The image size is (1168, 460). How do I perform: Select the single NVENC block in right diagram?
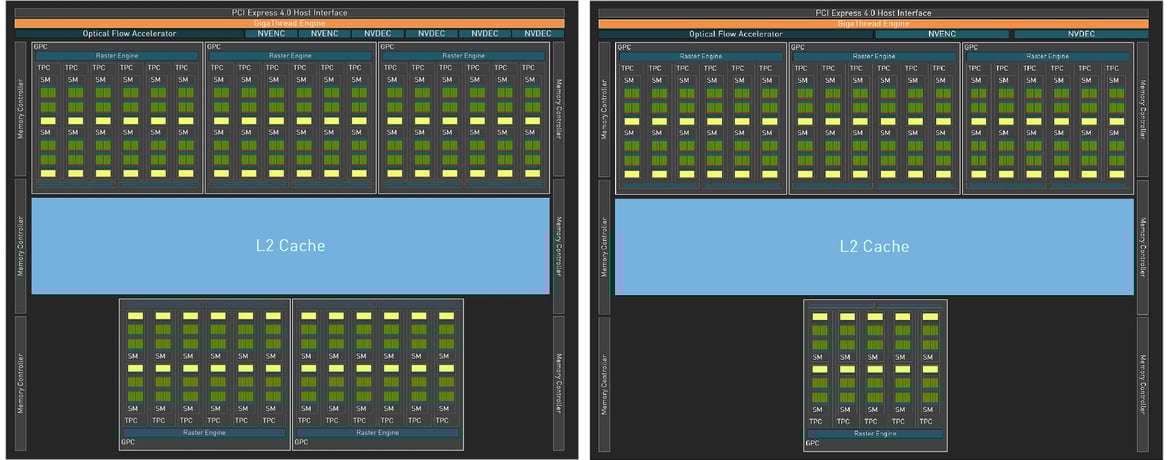942,33
